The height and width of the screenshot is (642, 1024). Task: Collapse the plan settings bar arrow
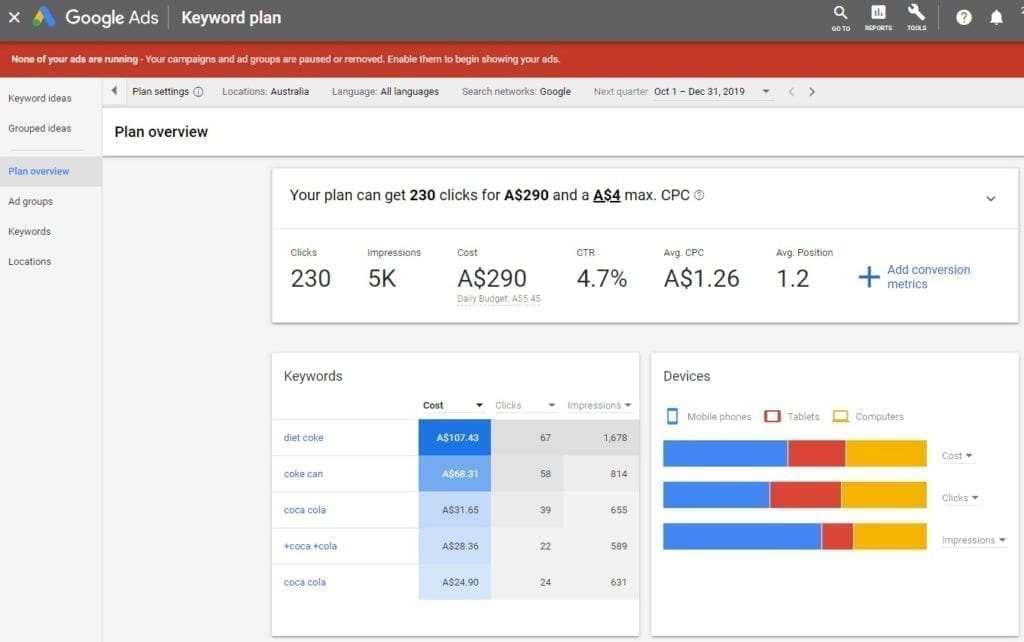coord(114,91)
